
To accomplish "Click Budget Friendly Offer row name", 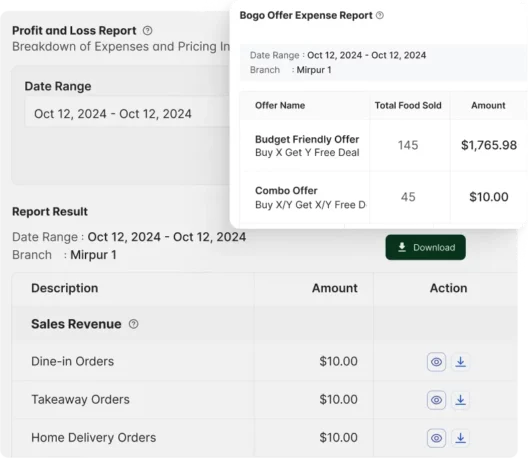I will tap(307, 139).
